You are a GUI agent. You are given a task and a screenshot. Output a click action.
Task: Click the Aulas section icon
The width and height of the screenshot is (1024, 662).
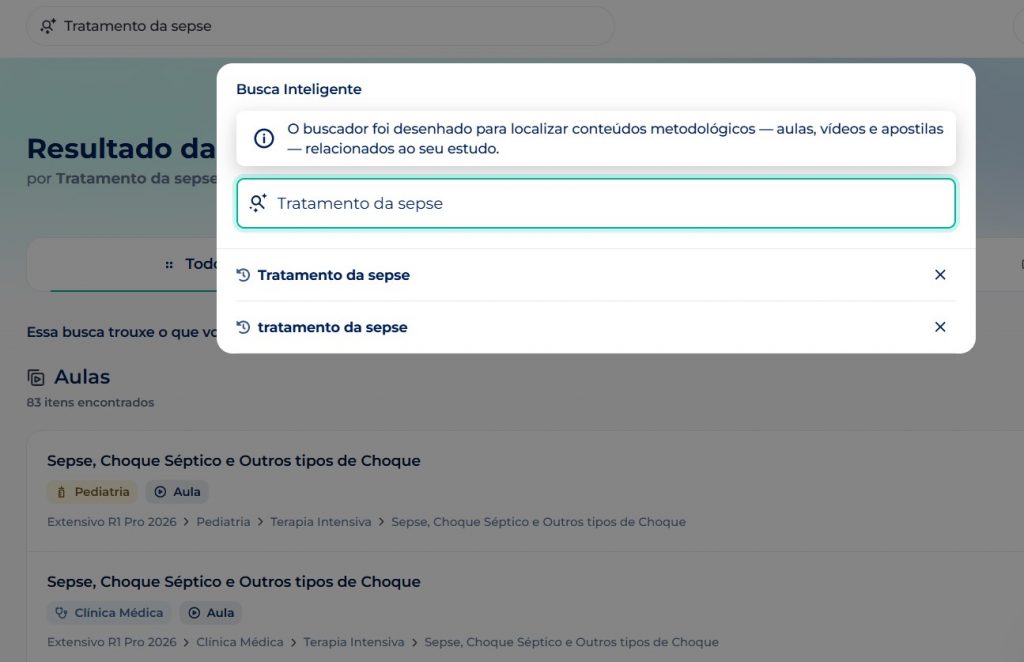click(x=36, y=377)
